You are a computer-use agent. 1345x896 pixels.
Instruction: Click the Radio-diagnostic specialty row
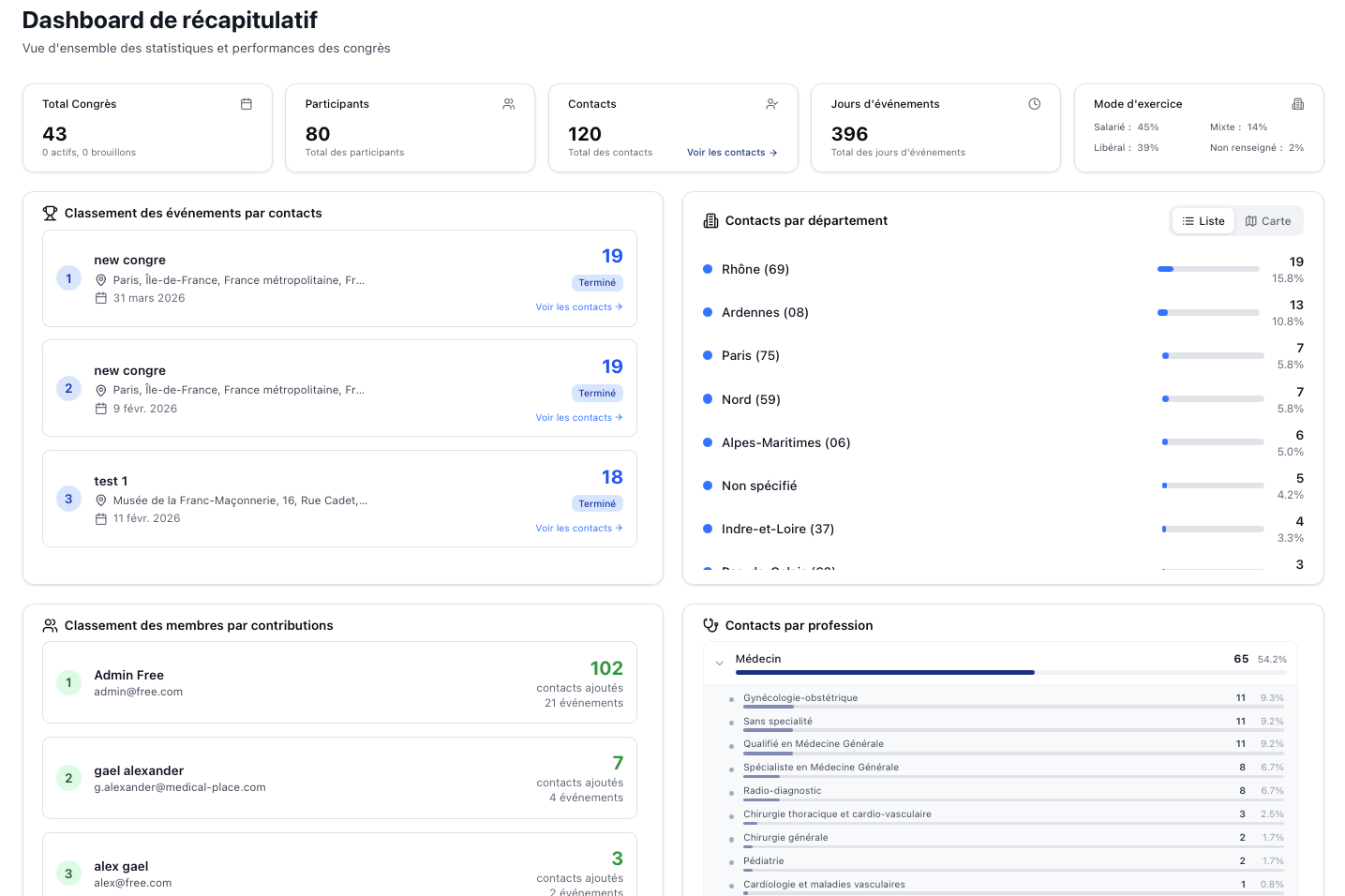(x=1007, y=792)
